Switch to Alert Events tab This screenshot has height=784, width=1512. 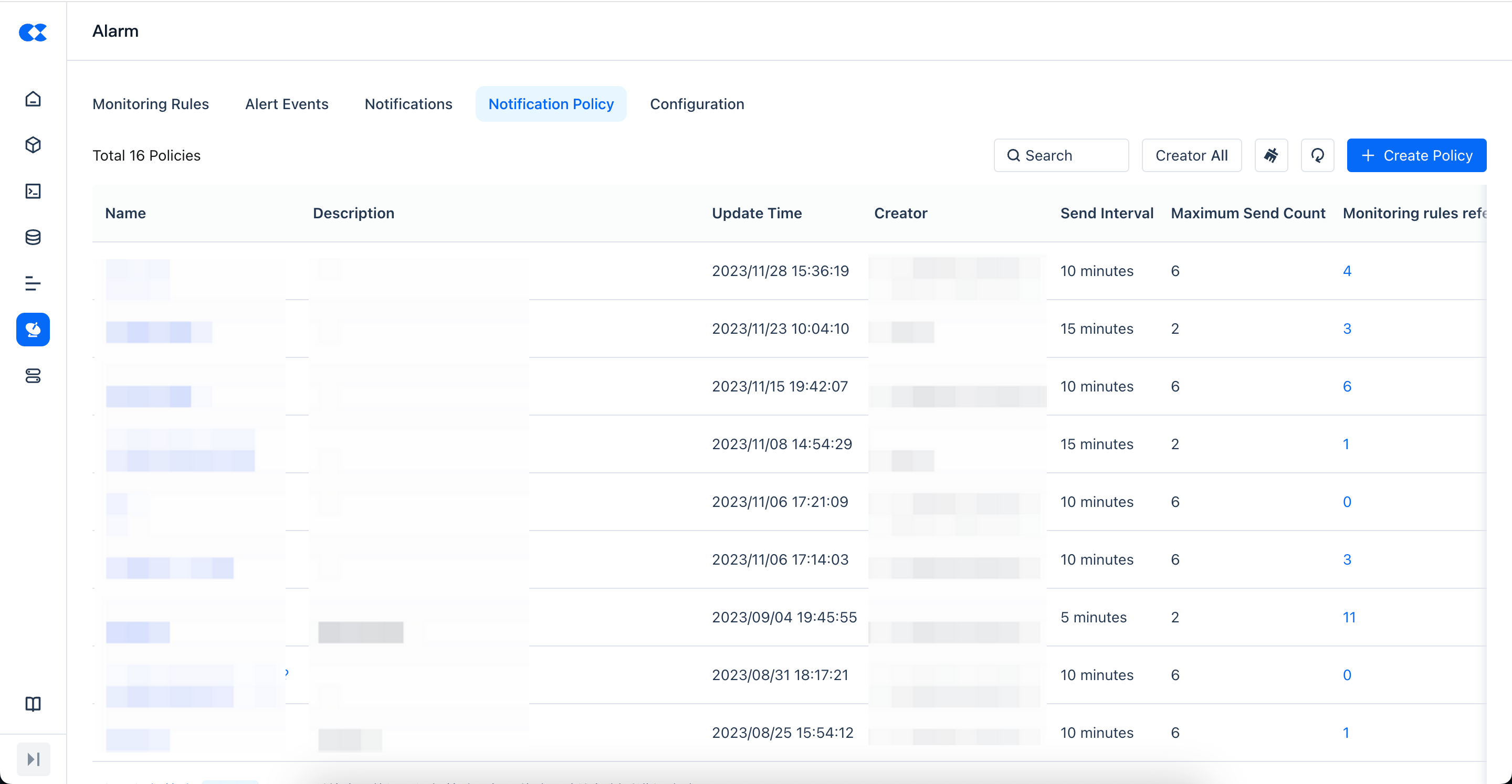click(x=287, y=104)
